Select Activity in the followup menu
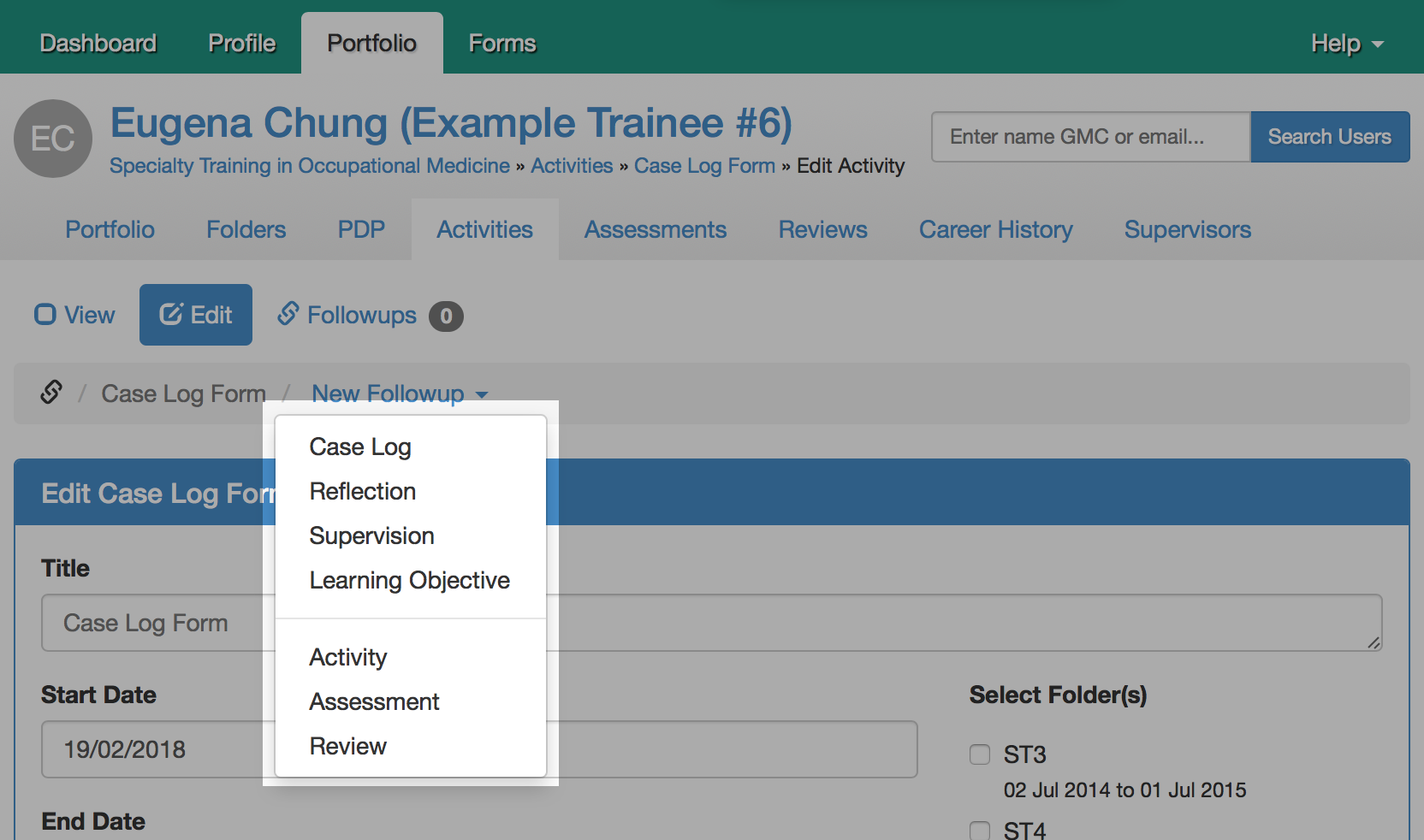Screen dimensions: 1424x840 (411, 657)
